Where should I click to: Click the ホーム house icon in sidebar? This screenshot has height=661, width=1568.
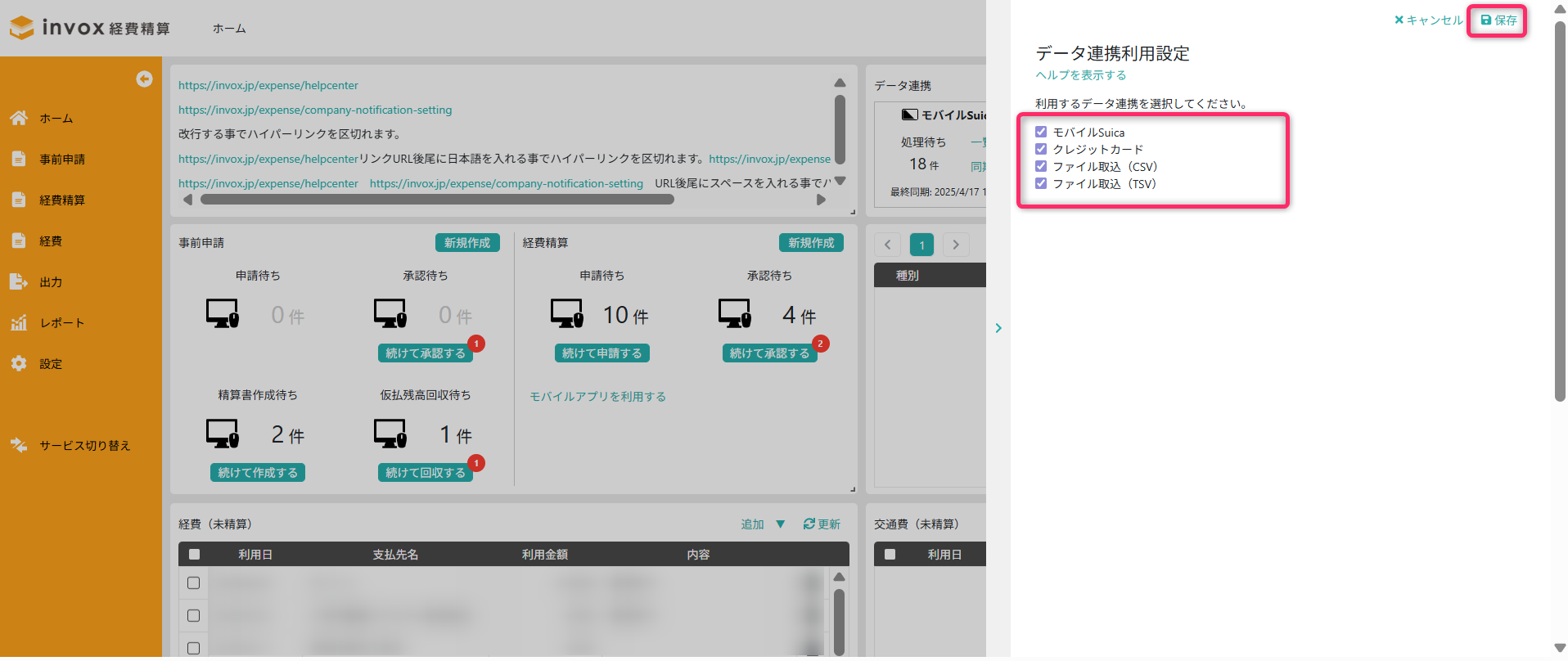click(x=19, y=118)
